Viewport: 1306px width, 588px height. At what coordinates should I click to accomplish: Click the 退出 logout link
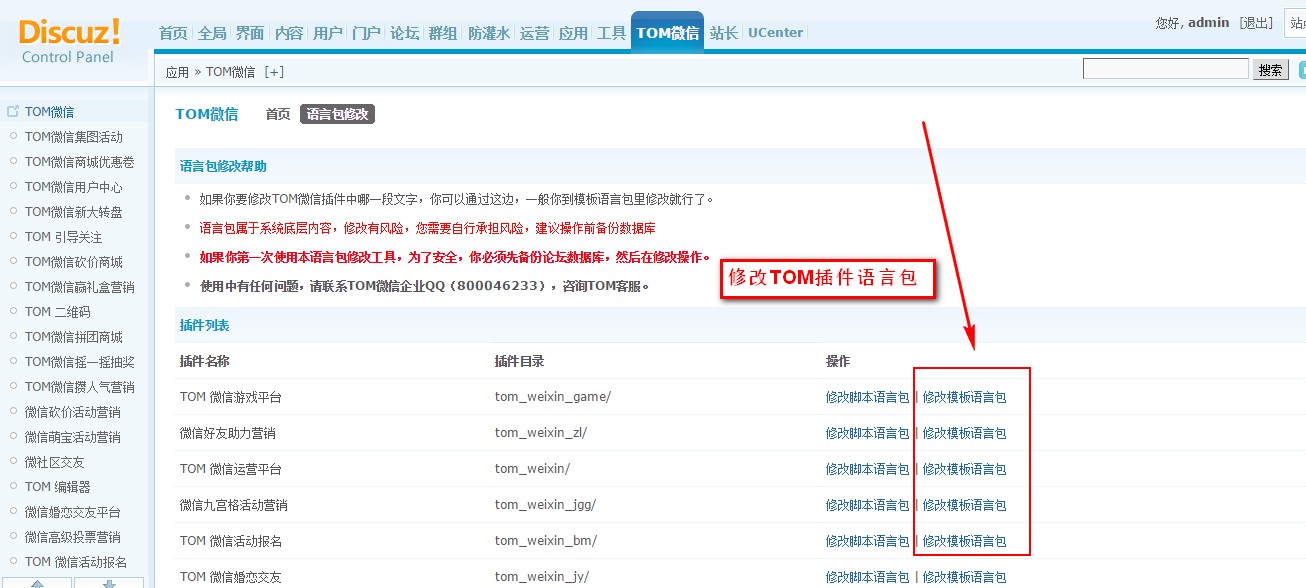tap(1256, 23)
